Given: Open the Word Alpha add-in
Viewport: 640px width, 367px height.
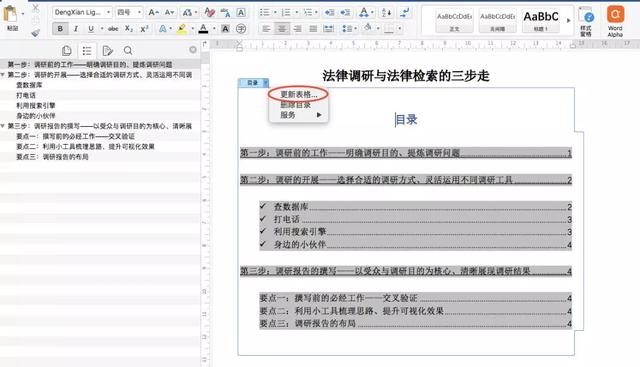Looking at the screenshot, I should click(615, 20).
